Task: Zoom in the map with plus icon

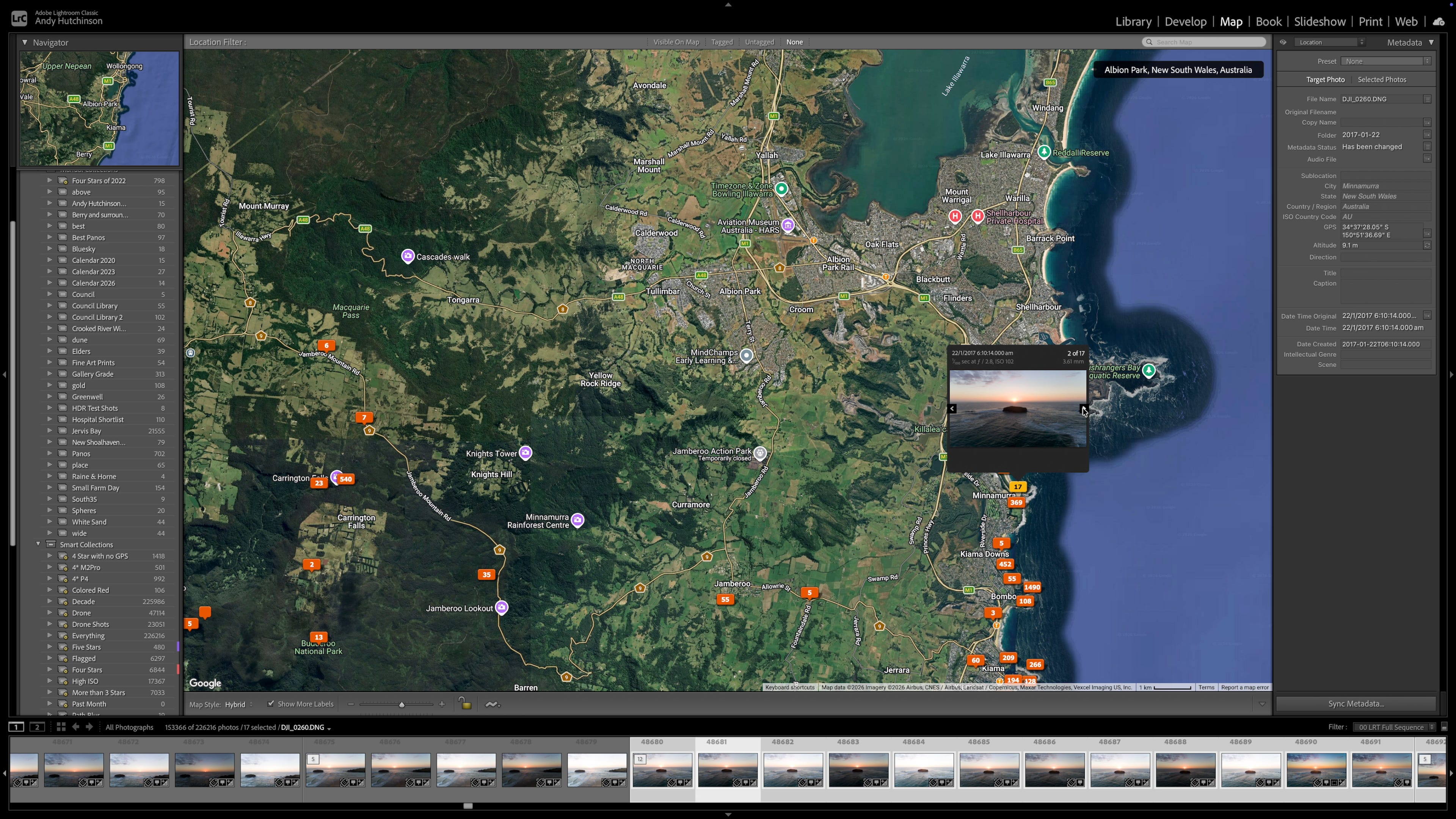Action: click(x=442, y=704)
